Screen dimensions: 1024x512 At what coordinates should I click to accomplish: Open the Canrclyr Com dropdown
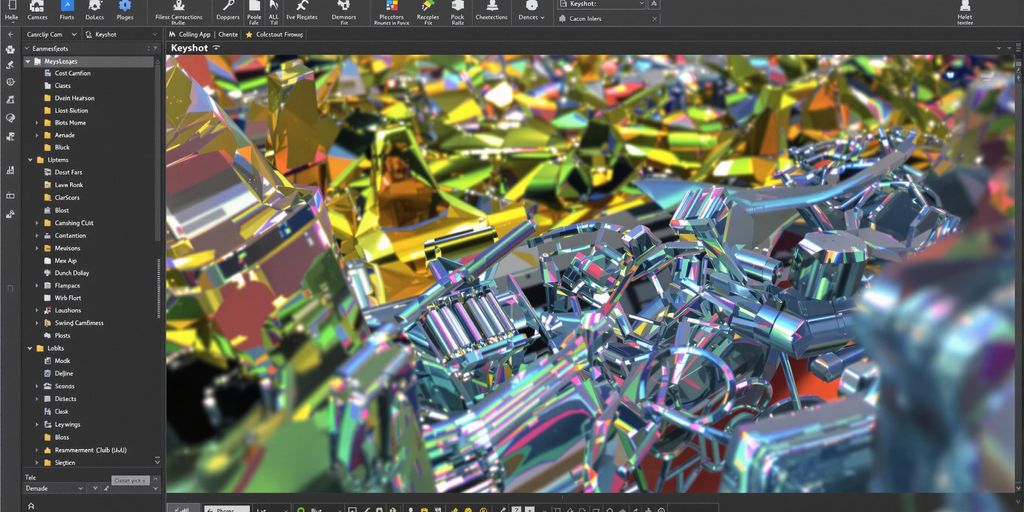52,34
